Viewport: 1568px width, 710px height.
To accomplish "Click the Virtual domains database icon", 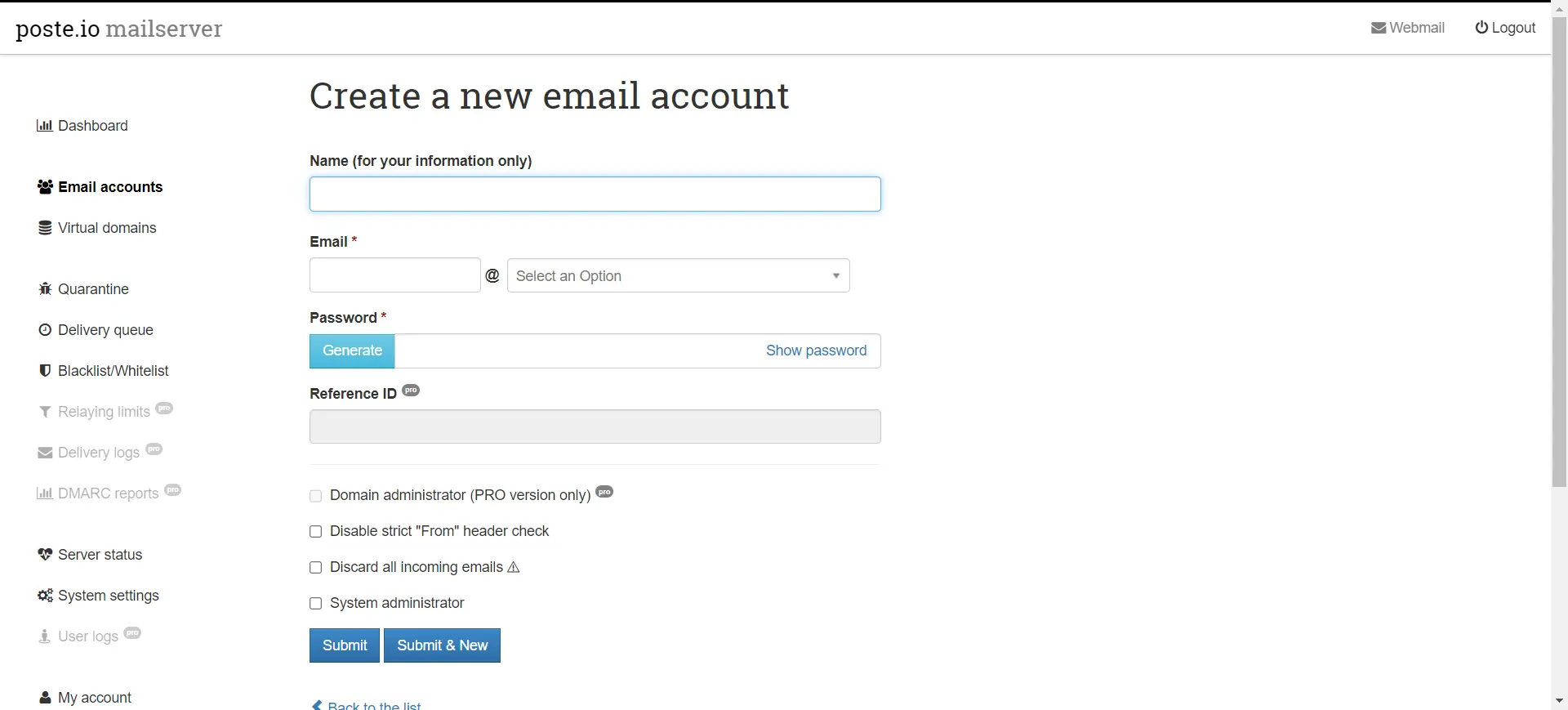I will [x=45, y=228].
